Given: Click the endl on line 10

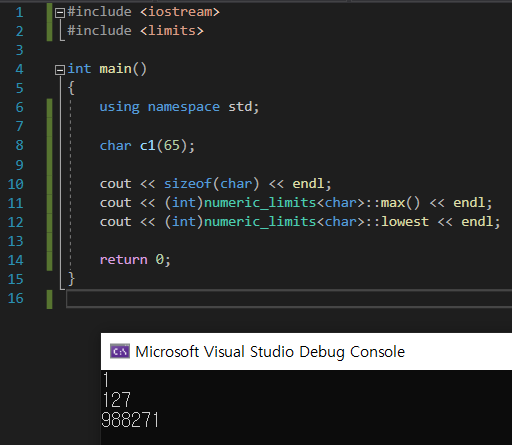Looking at the screenshot, I should tap(308, 184).
